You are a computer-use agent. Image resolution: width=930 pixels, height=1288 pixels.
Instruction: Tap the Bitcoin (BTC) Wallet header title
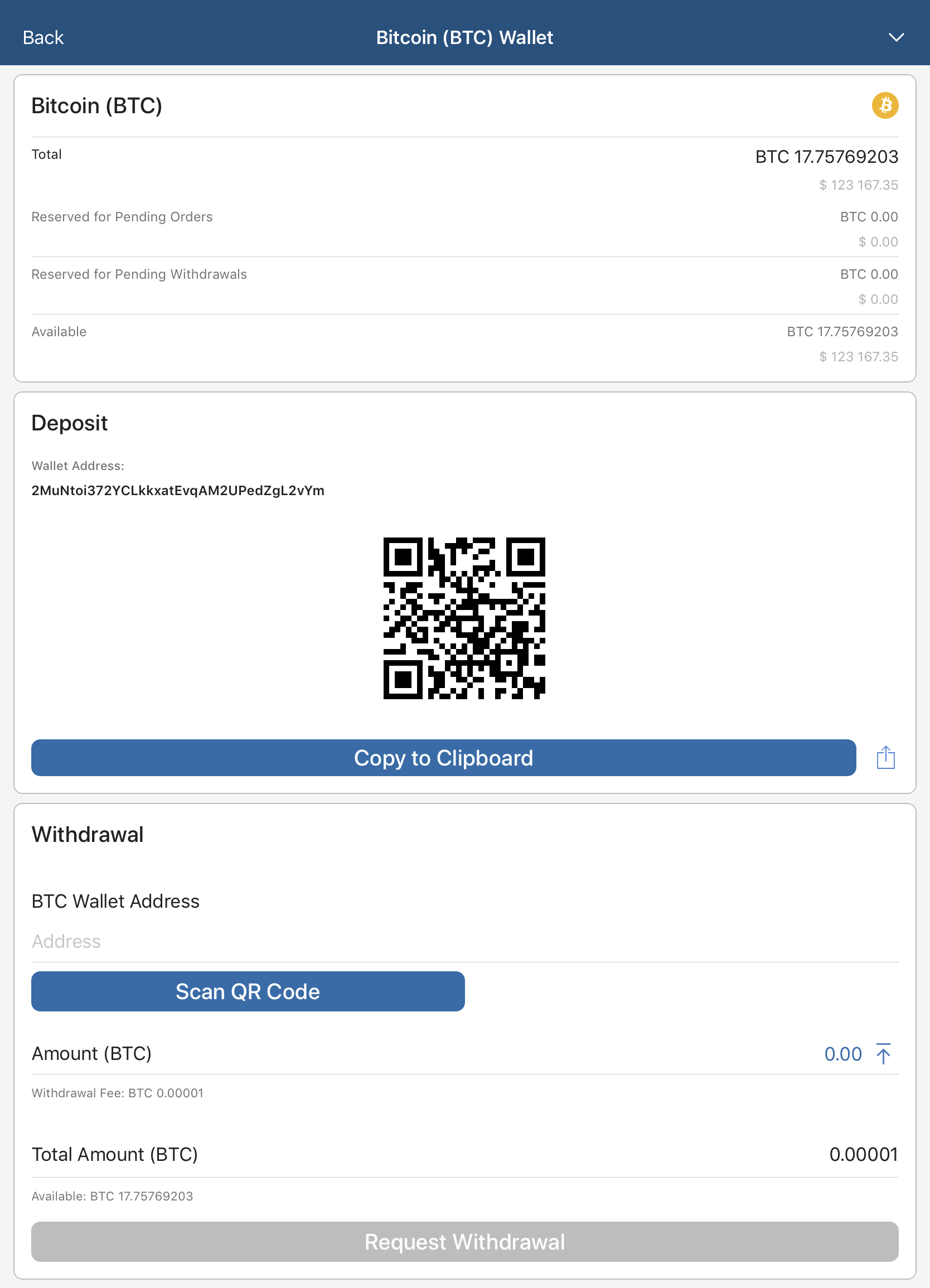tap(464, 37)
